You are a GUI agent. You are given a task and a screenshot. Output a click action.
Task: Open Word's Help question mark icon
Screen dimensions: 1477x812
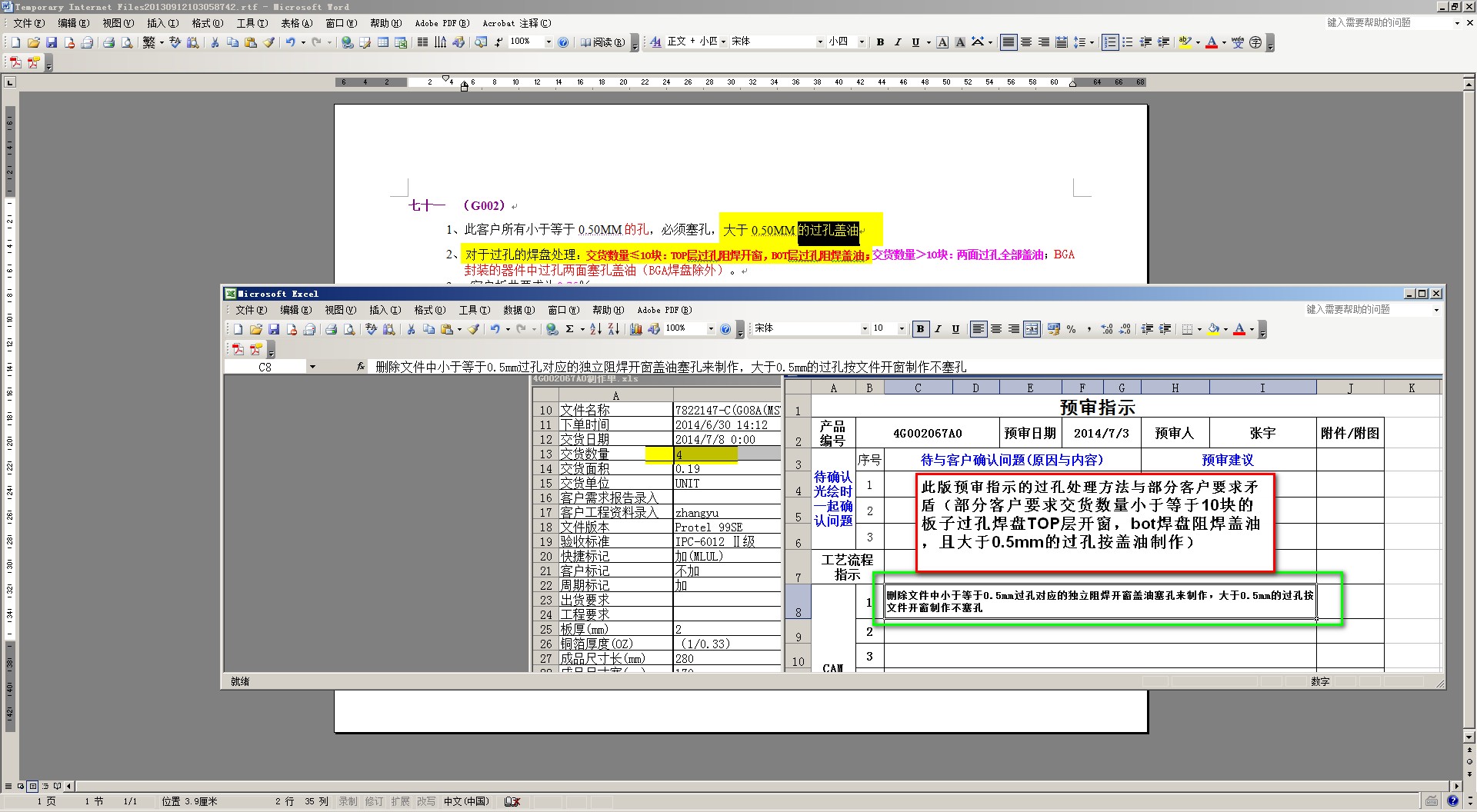click(563, 42)
